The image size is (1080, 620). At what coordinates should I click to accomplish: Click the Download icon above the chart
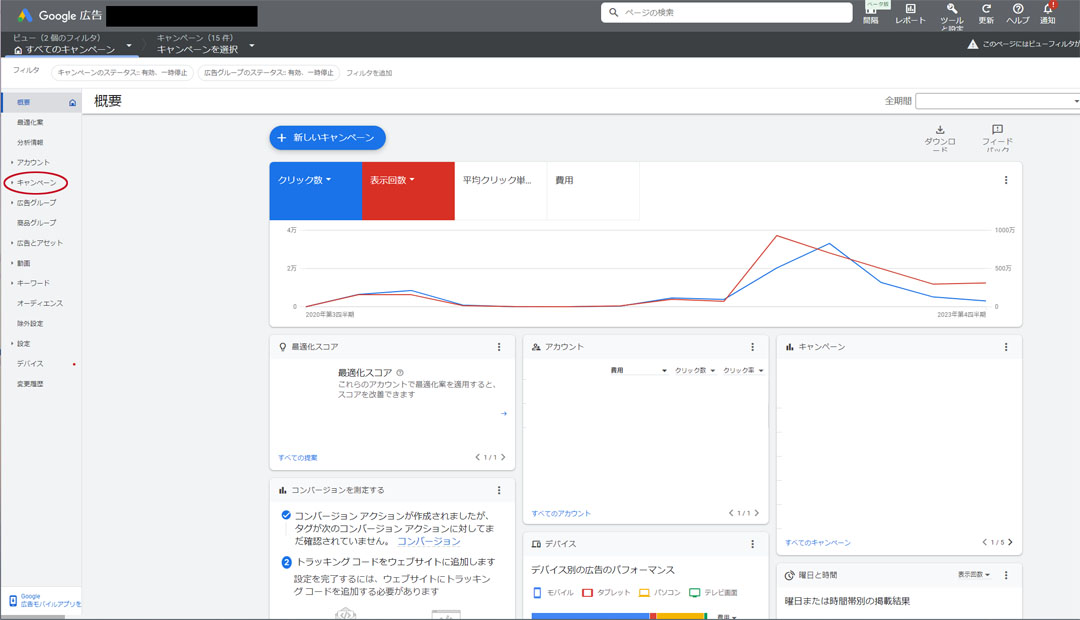[939, 130]
